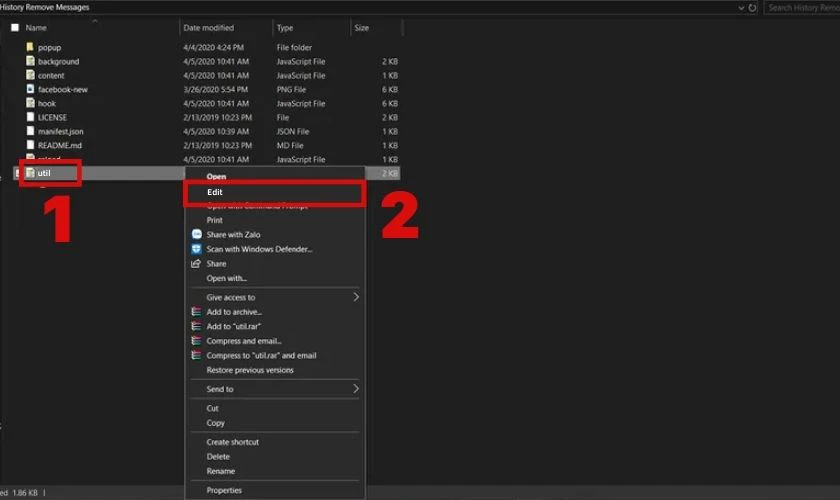Click History Remove Messages in address bar

44,7
